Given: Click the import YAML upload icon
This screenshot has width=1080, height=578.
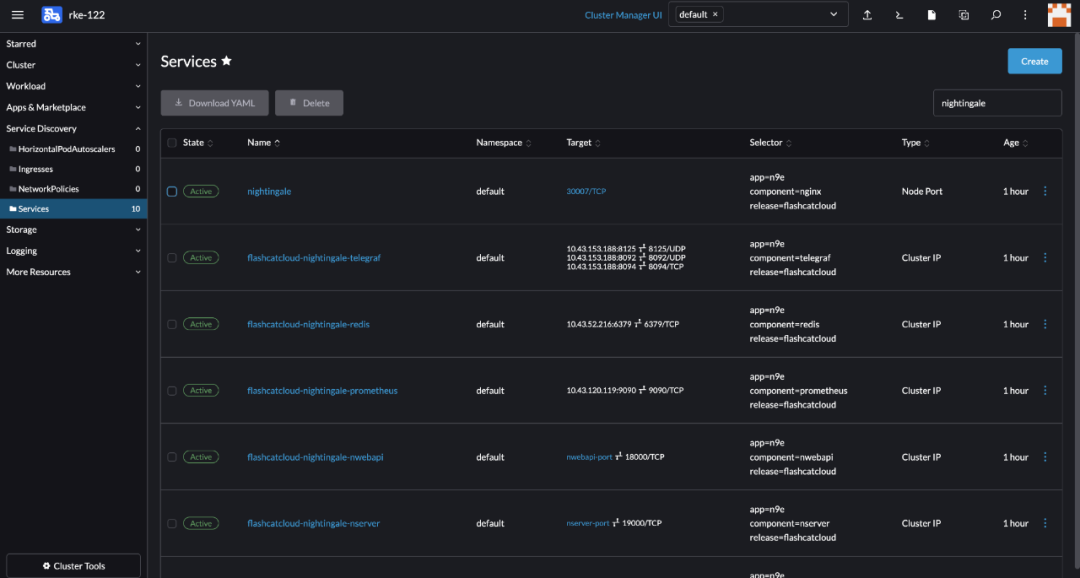Looking at the screenshot, I should 867,15.
